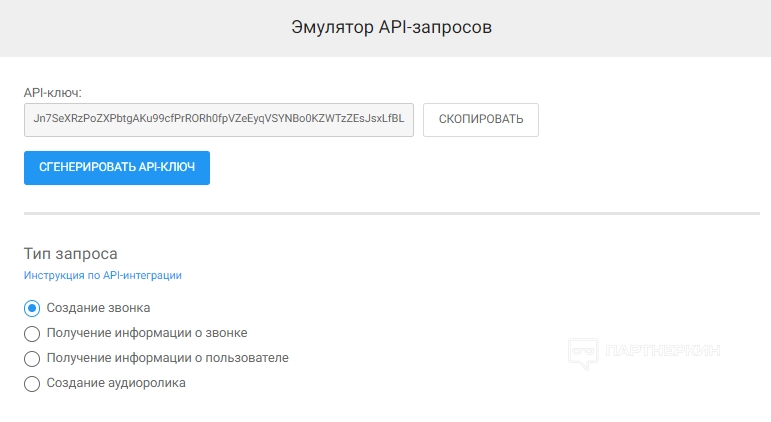Choose the Получение информации о звонке radio button
This screenshot has width=771, height=422.
pyautogui.click(x=31, y=333)
